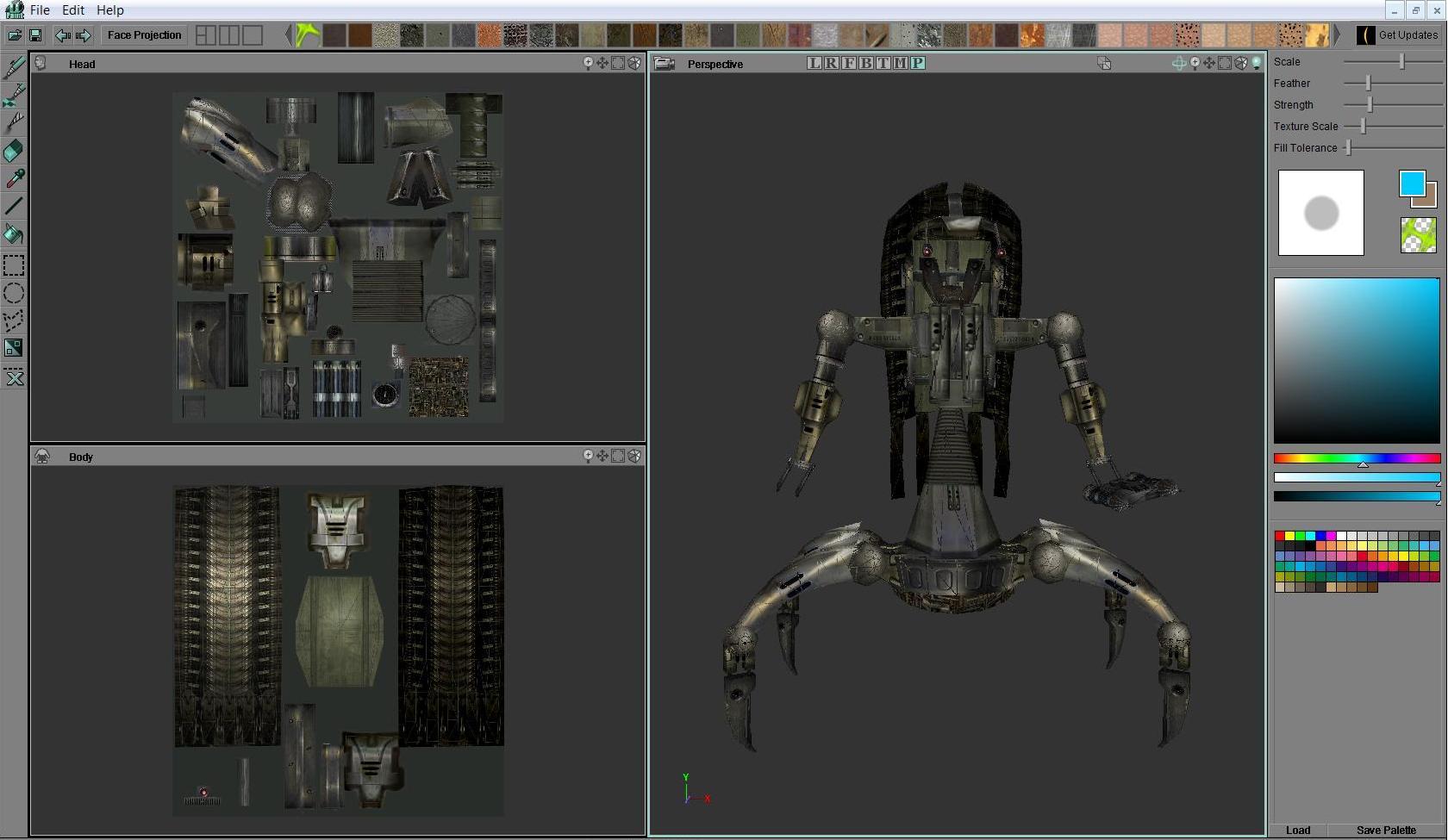Click the save floppy disk icon
Viewport: 1448px width, 840px height.
click(35, 35)
